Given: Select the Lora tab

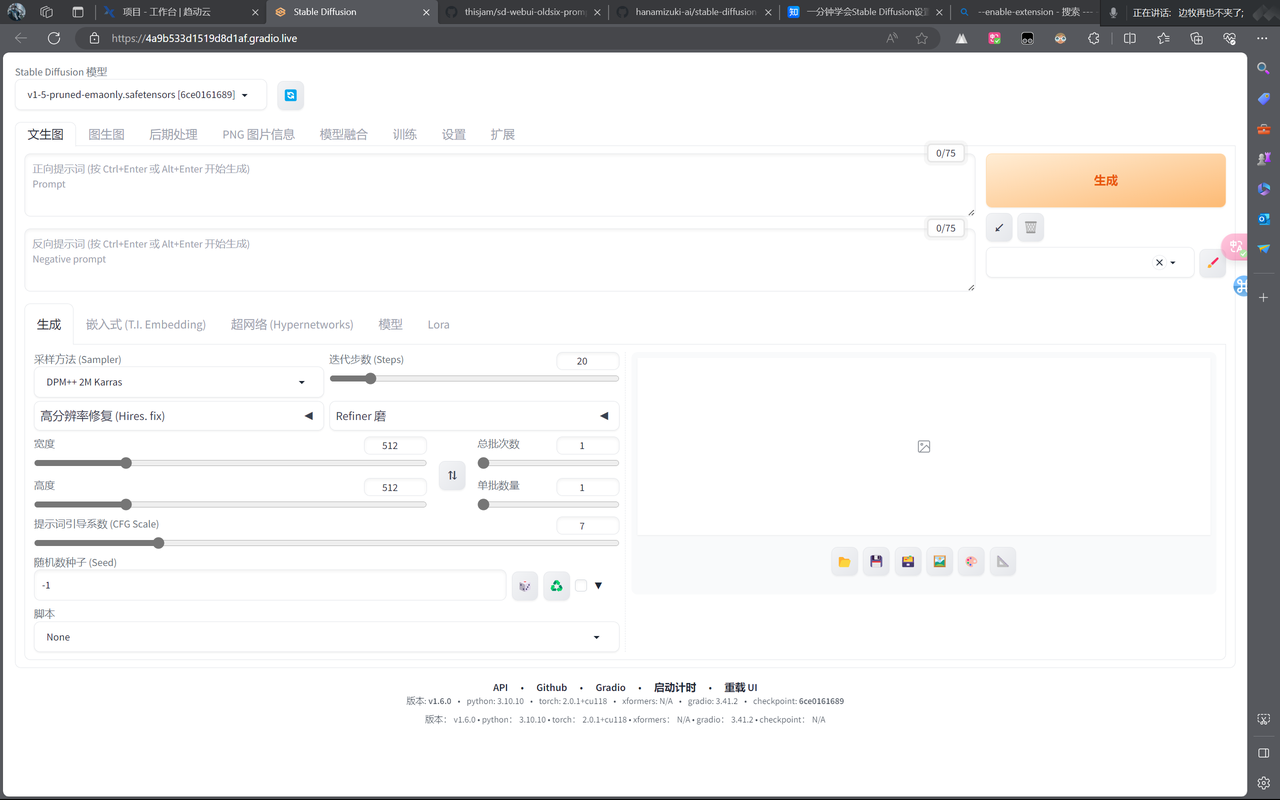Looking at the screenshot, I should [438, 324].
